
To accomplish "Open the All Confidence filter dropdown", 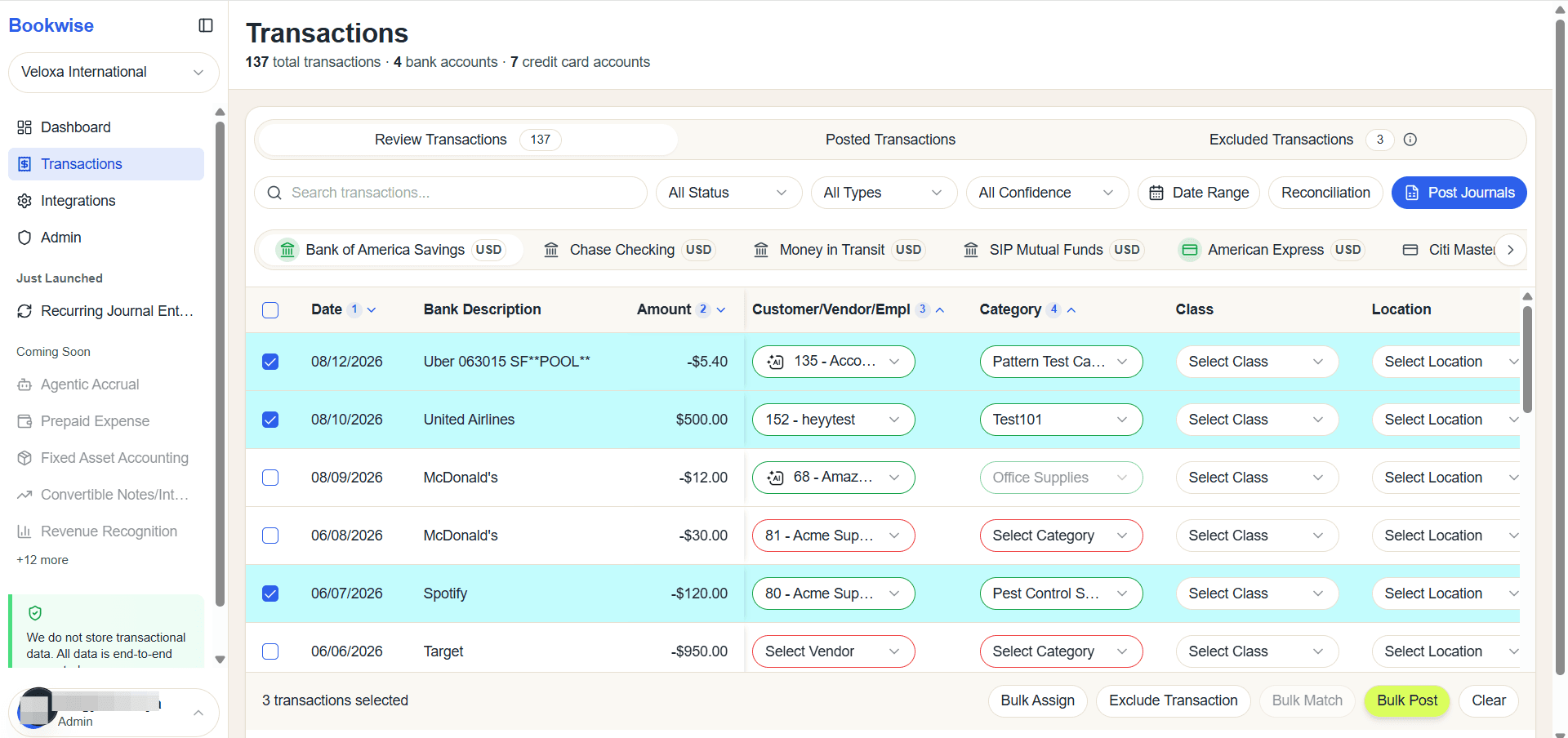I will pyautogui.click(x=1047, y=193).
